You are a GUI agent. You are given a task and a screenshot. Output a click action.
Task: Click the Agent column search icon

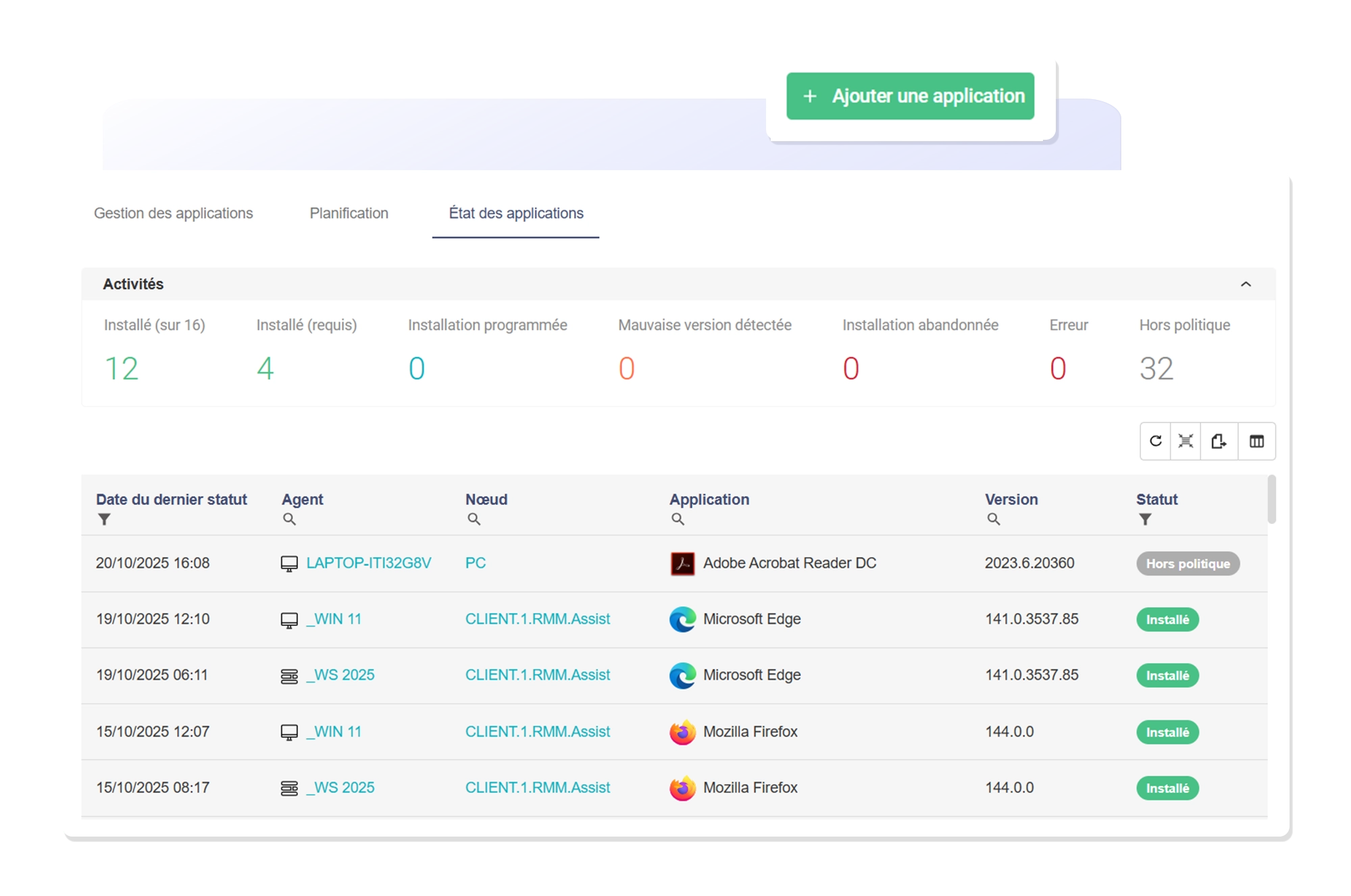pyautogui.click(x=290, y=519)
